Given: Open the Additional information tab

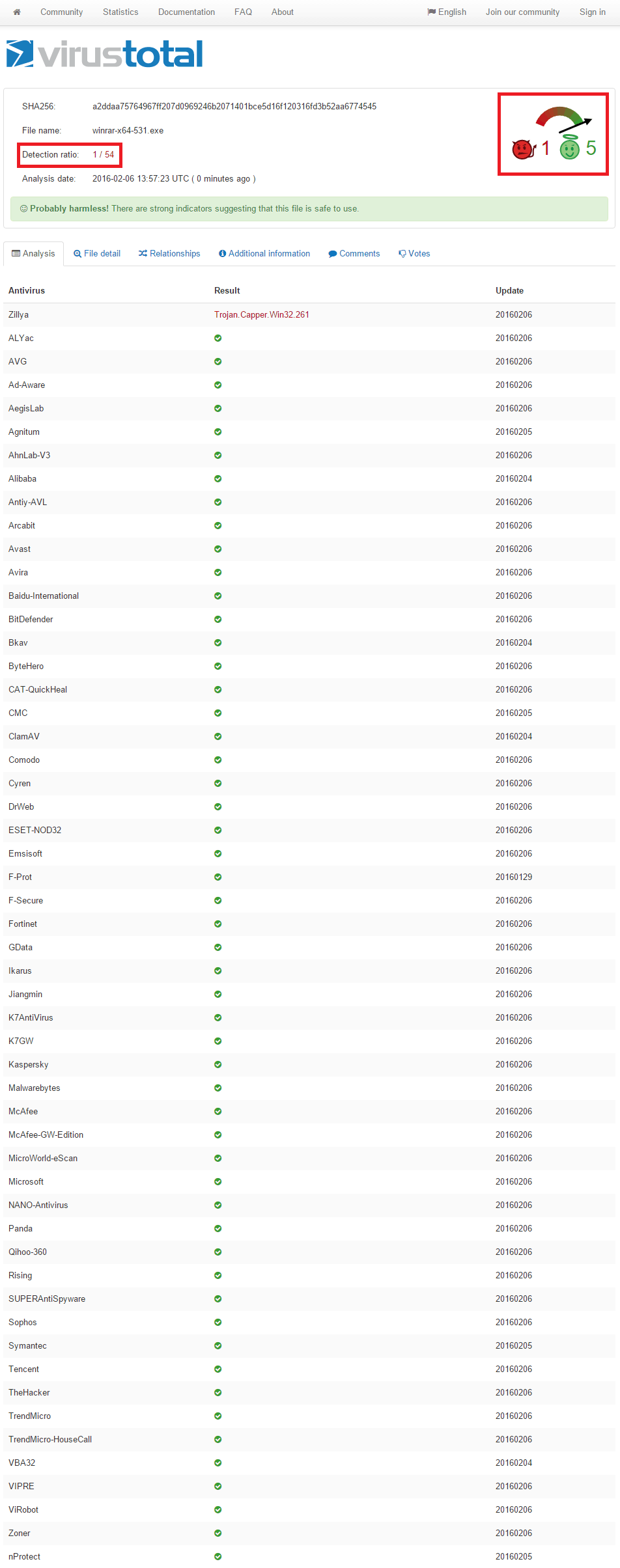Looking at the screenshot, I should (264, 253).
